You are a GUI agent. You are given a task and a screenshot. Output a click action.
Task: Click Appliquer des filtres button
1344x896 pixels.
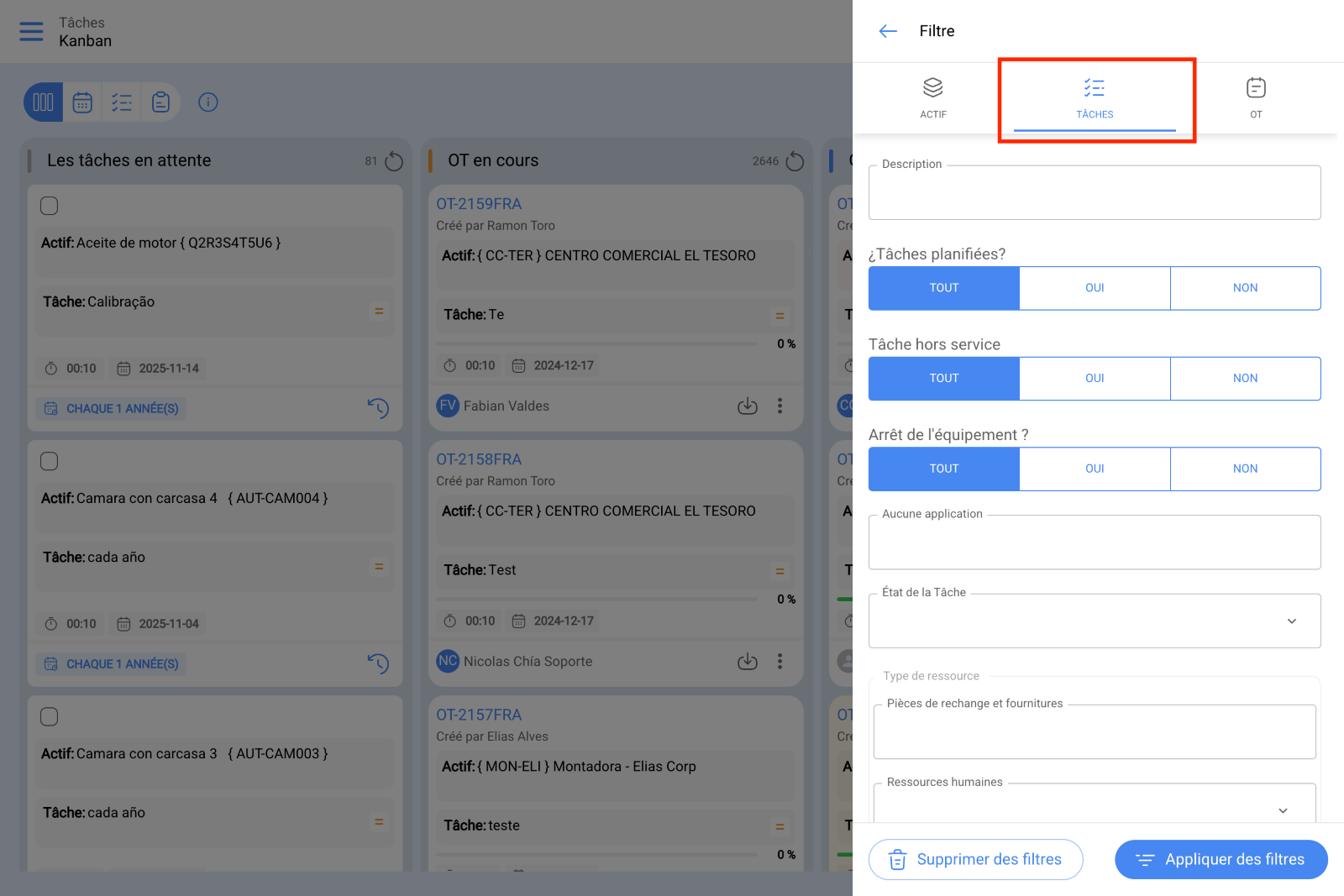click(x=1221, y=860)
